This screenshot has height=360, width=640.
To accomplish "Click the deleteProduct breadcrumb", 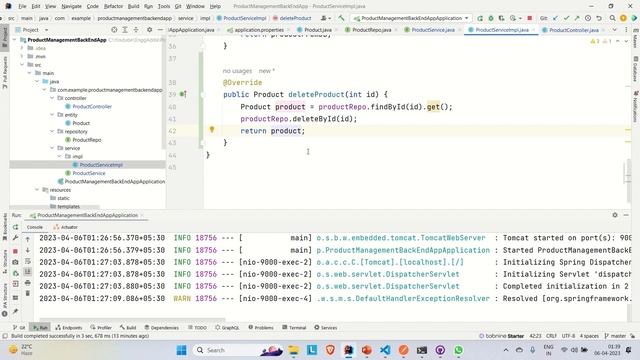I will click(292, 18).
